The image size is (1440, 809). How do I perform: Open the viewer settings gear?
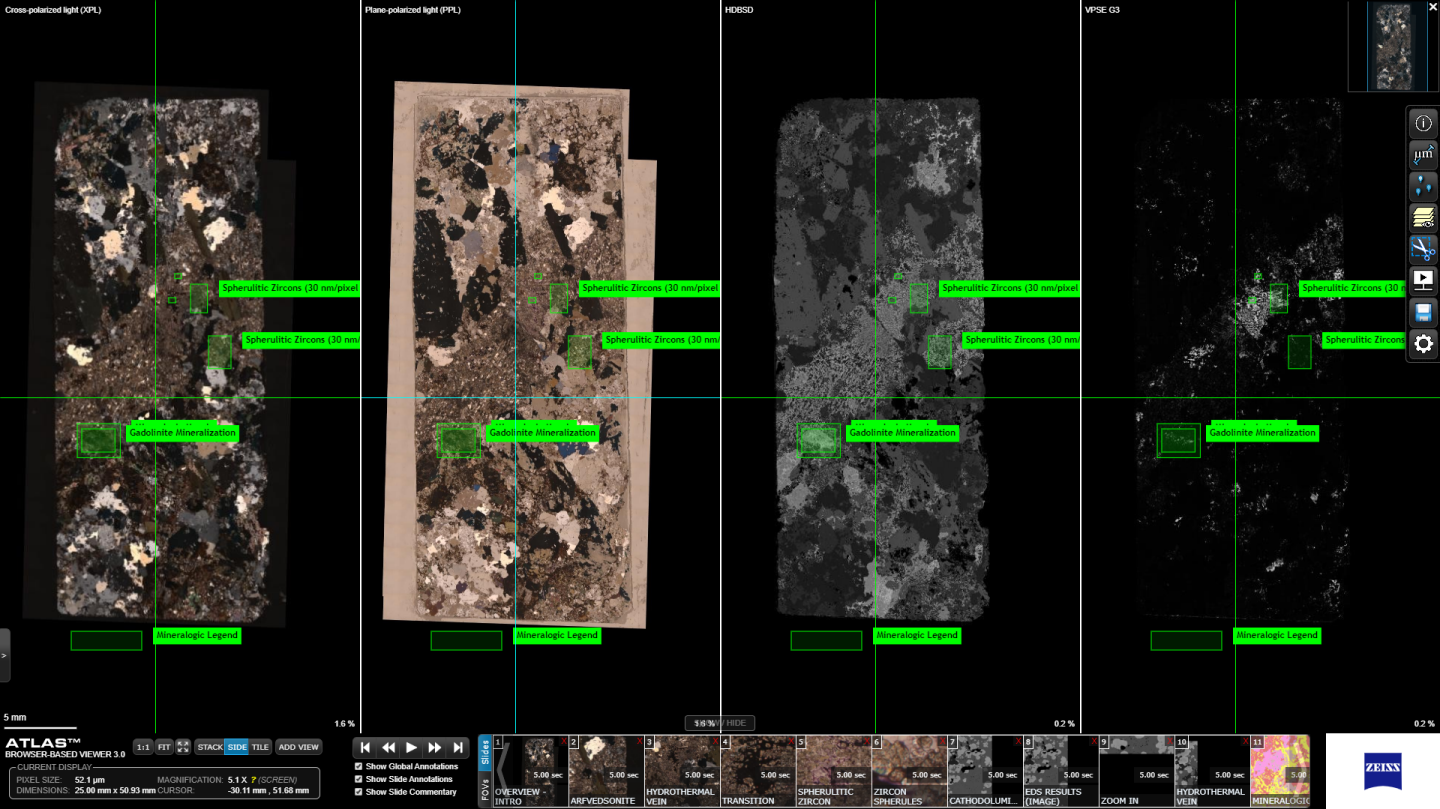click(1422, 343)
